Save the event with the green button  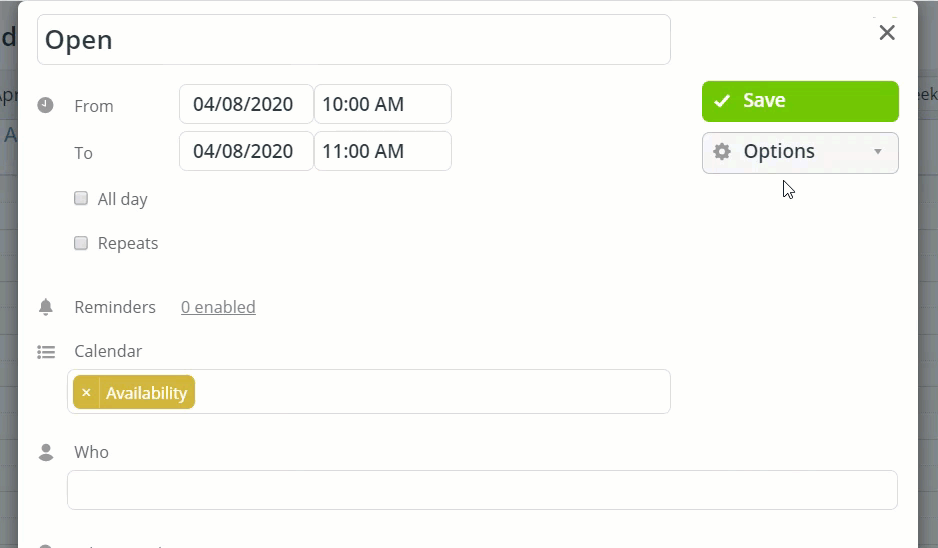(x=800, y=101)
